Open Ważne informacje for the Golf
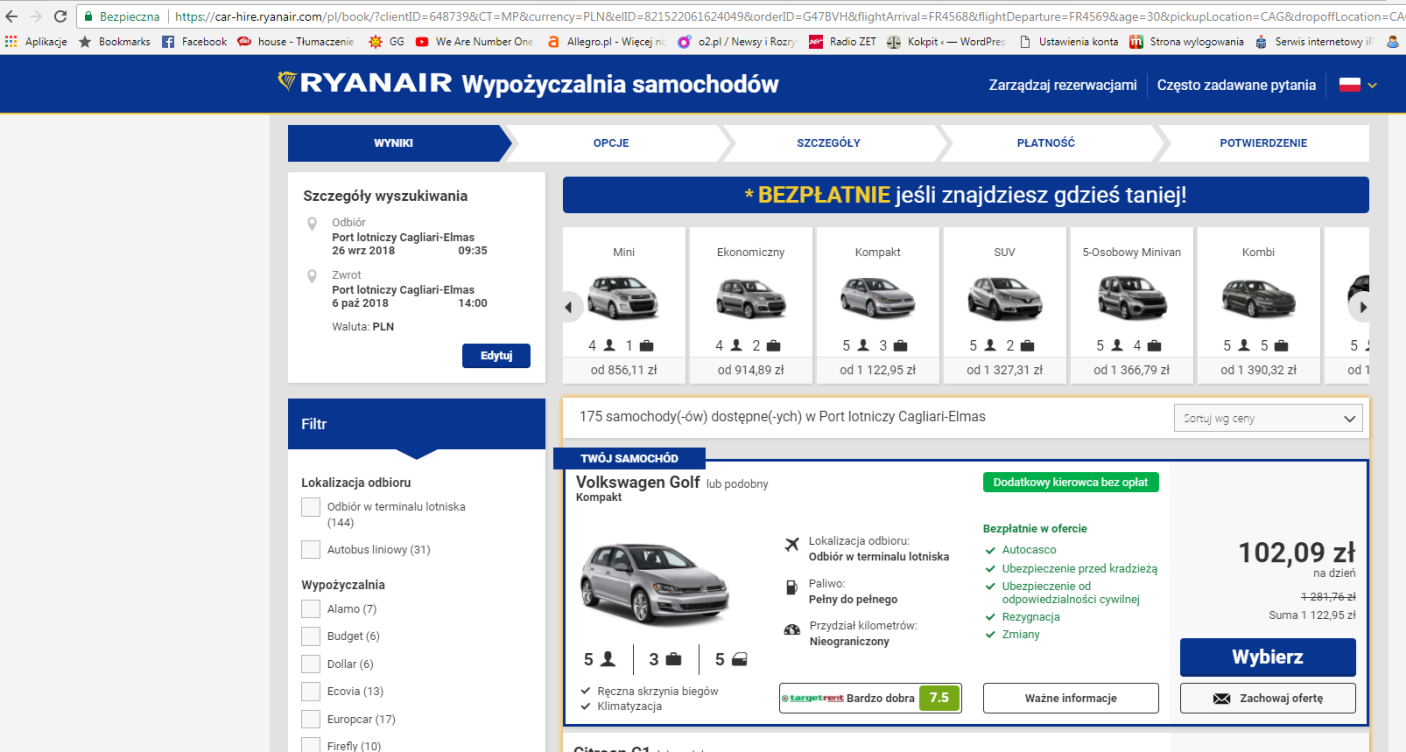The image size is (1406, 752). coord(1070,698)
